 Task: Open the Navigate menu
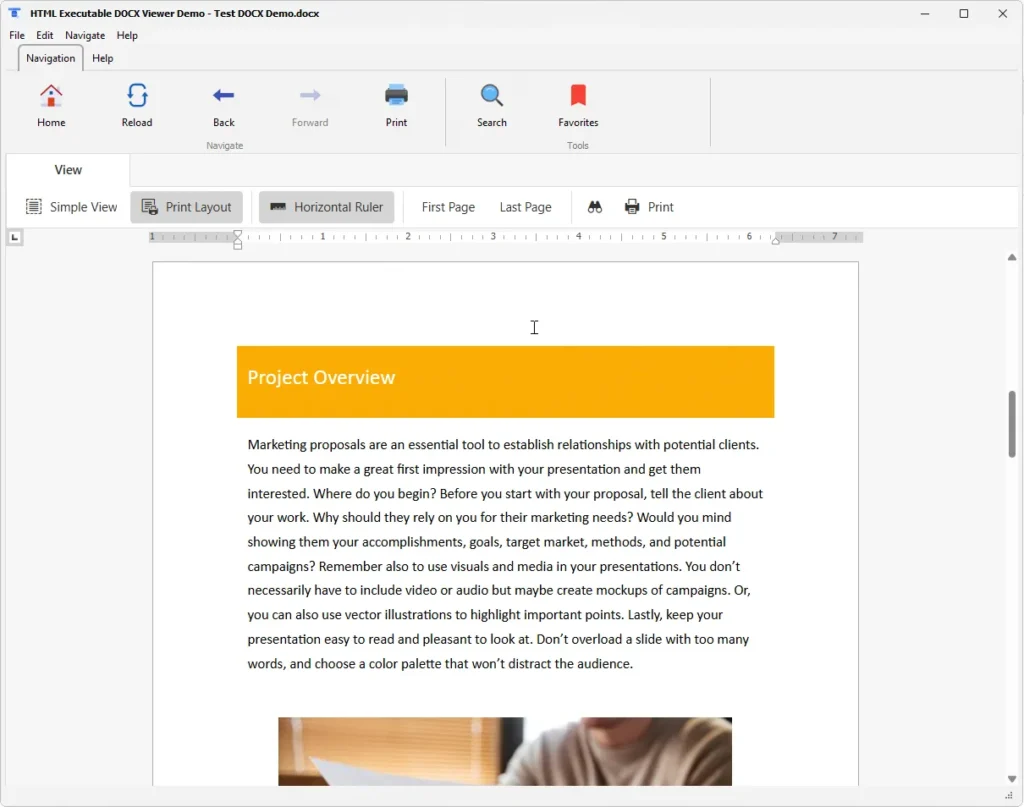coord(84,35)
